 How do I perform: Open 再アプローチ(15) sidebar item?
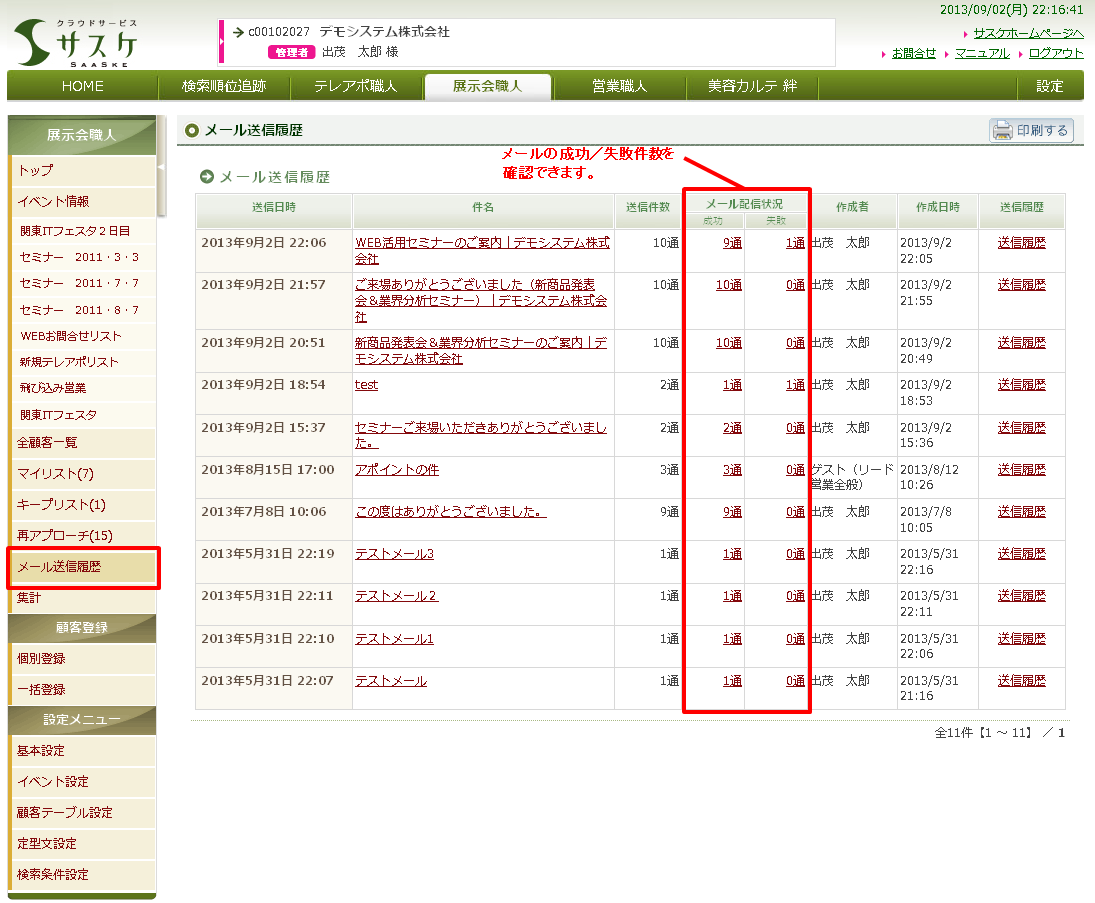click(65, 535)
